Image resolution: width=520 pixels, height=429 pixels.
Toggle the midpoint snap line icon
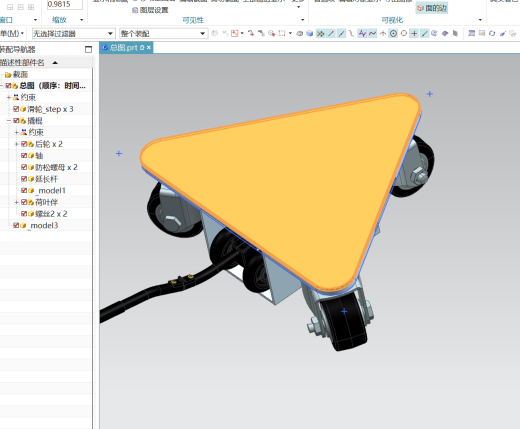click(x=341, y=33)
